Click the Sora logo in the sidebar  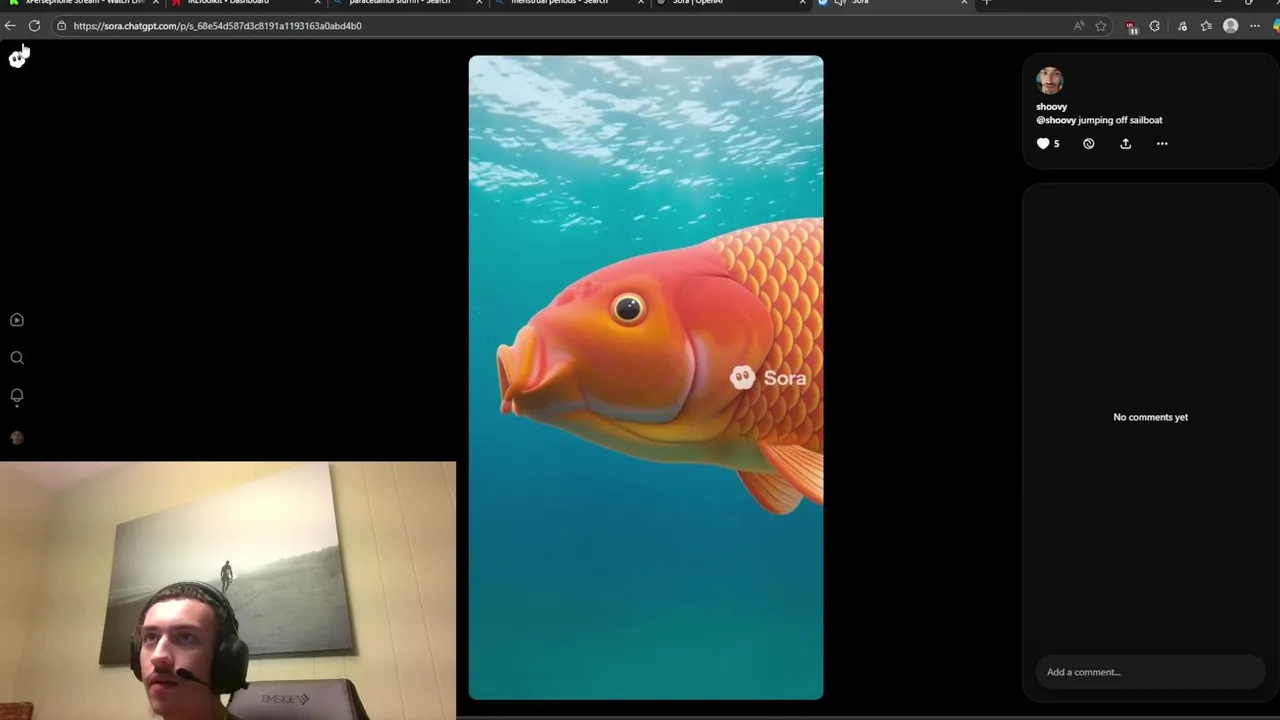click(17, 59)
